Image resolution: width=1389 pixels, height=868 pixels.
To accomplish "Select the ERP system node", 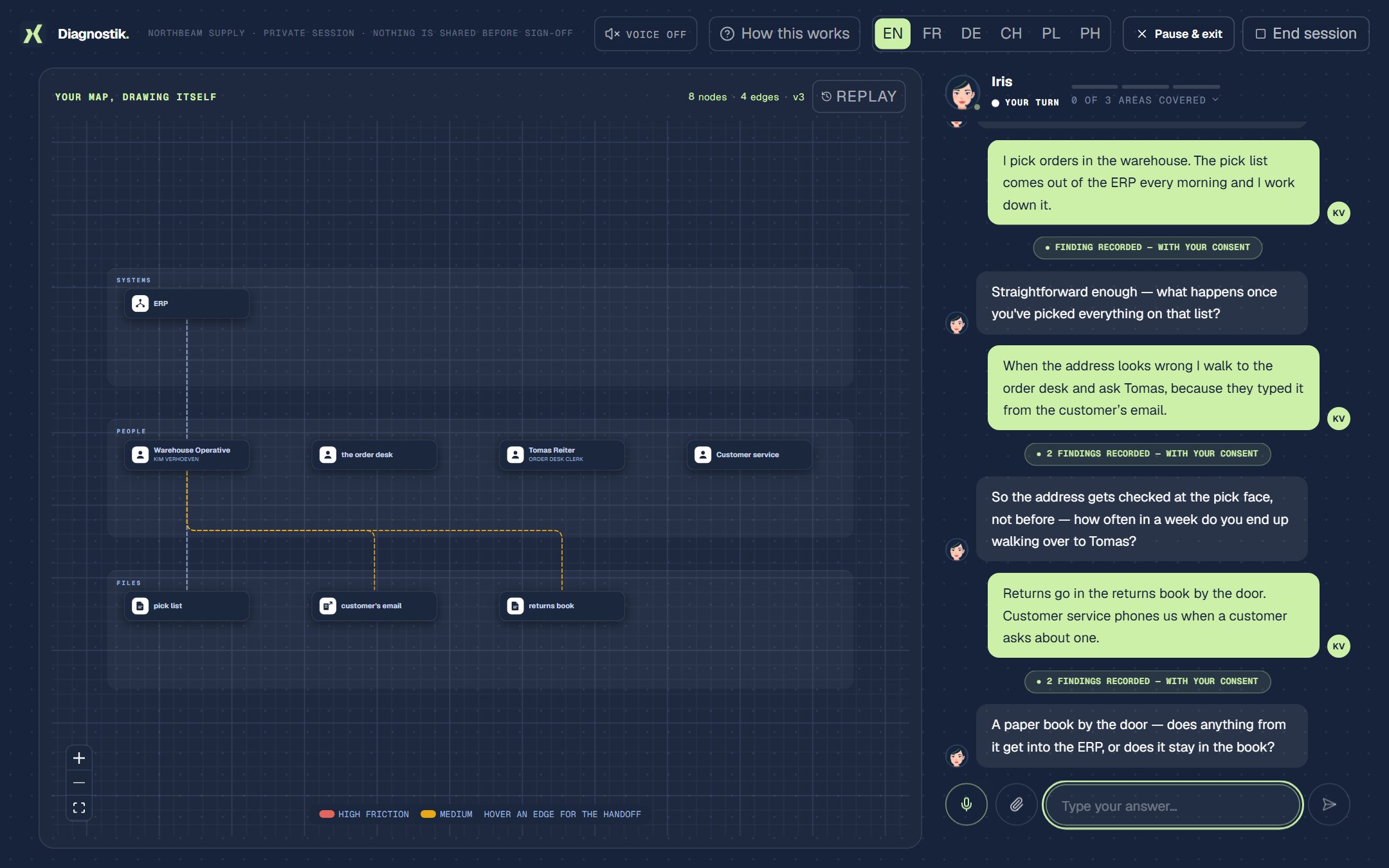I will [186, 303].
